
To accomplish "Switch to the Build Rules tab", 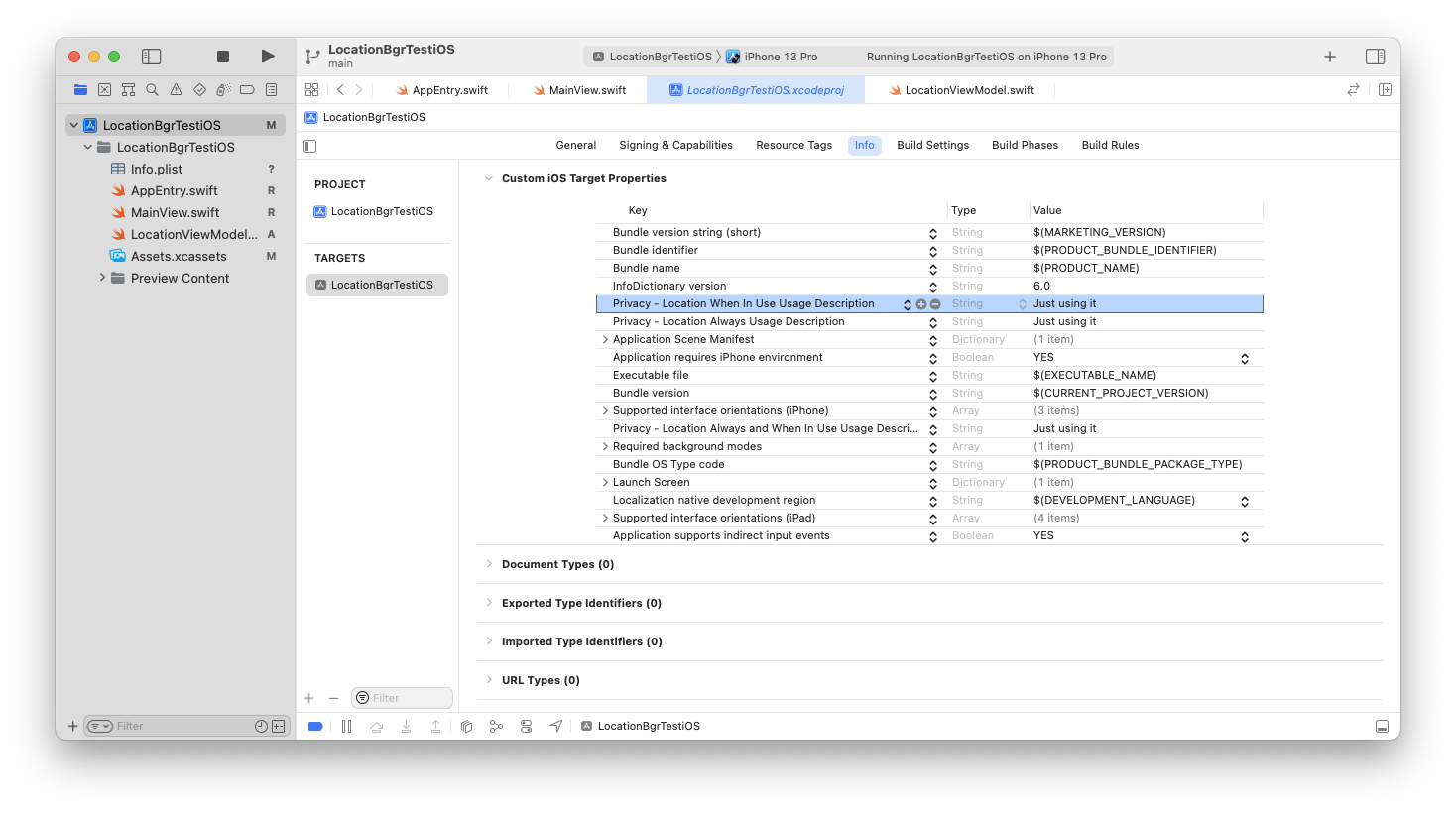I will pyautogui.click(x=1110, y=145).
